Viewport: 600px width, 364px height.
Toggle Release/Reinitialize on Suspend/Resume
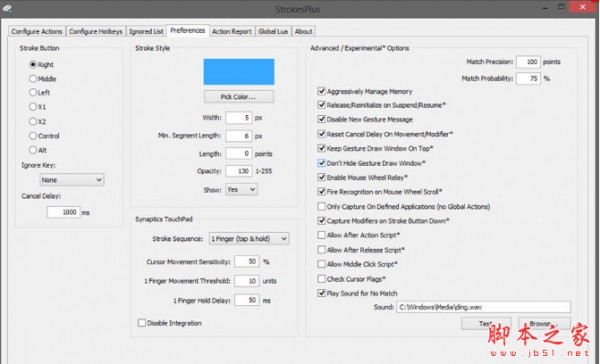coord(382,105)
